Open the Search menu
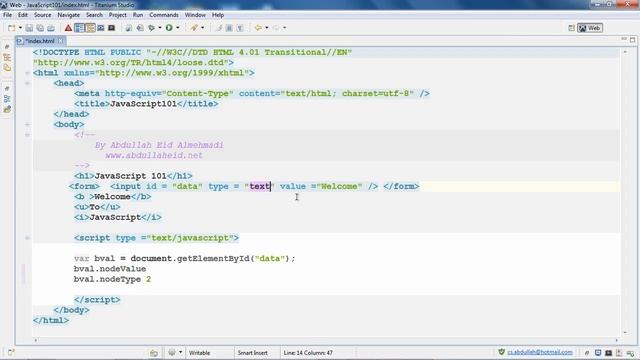The height and width of the screenshot is (360, 640). click(x=94, y=15)
